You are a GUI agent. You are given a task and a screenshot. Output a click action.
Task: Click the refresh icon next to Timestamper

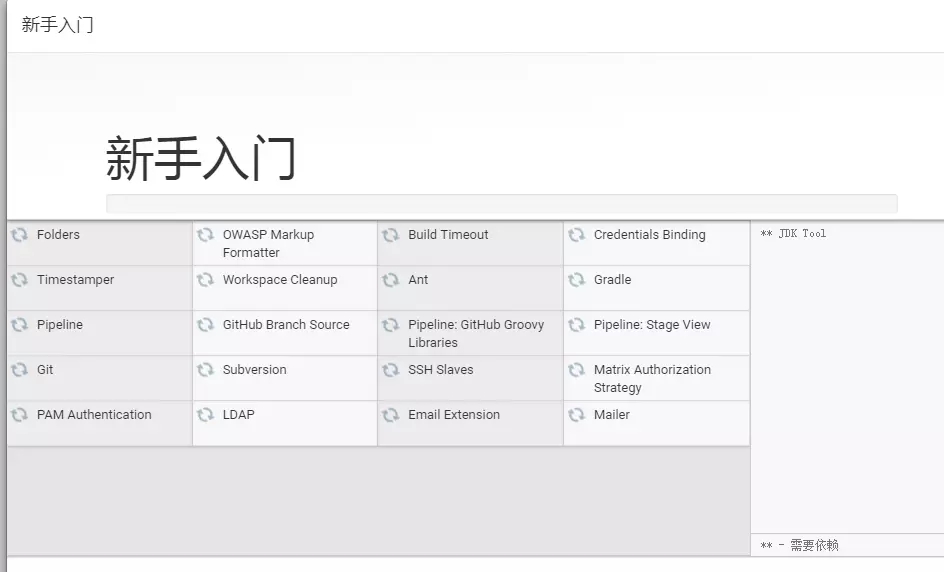pos(19,280)
